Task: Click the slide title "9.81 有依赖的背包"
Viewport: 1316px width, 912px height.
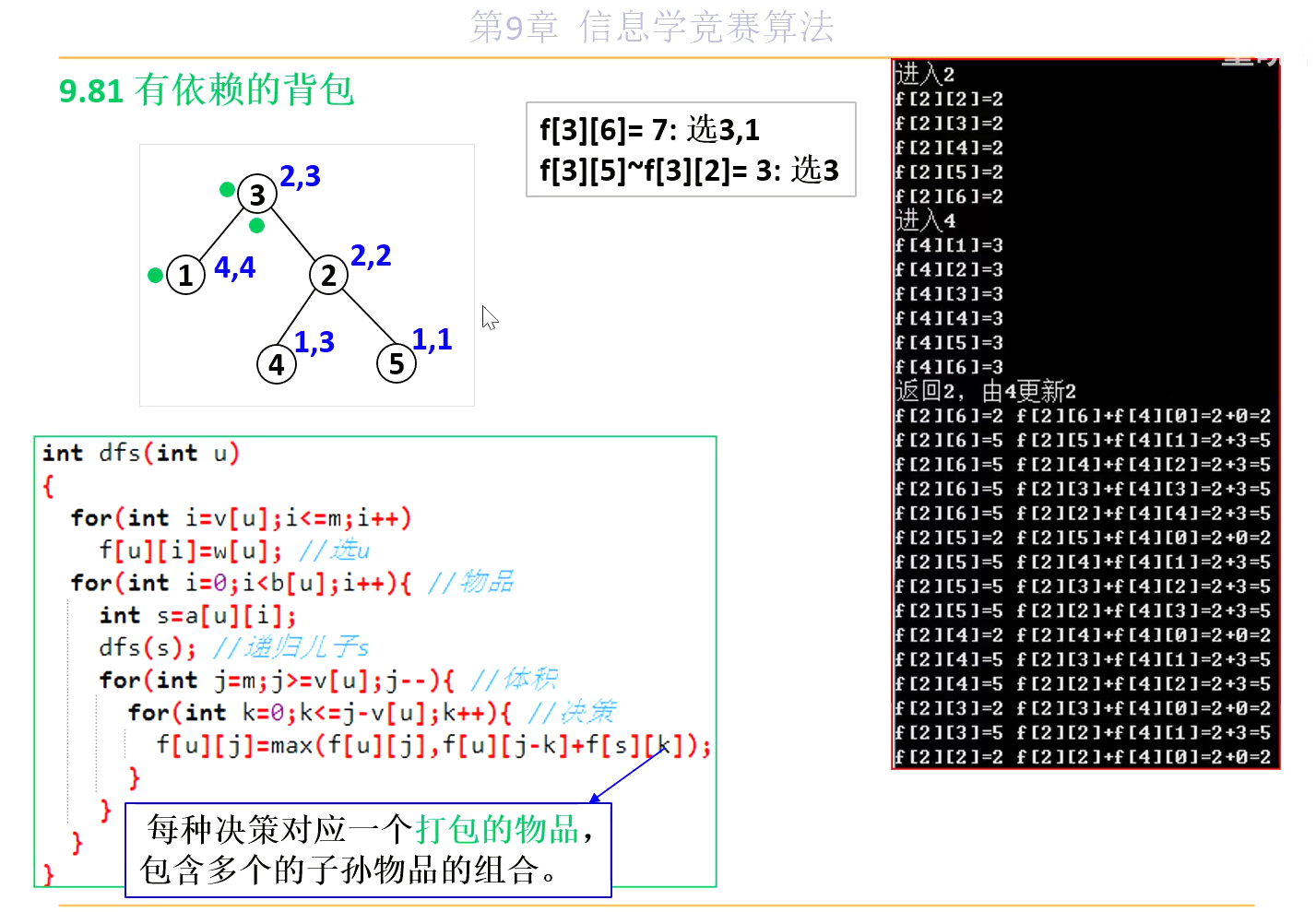Action: click(x=207, y=89)
